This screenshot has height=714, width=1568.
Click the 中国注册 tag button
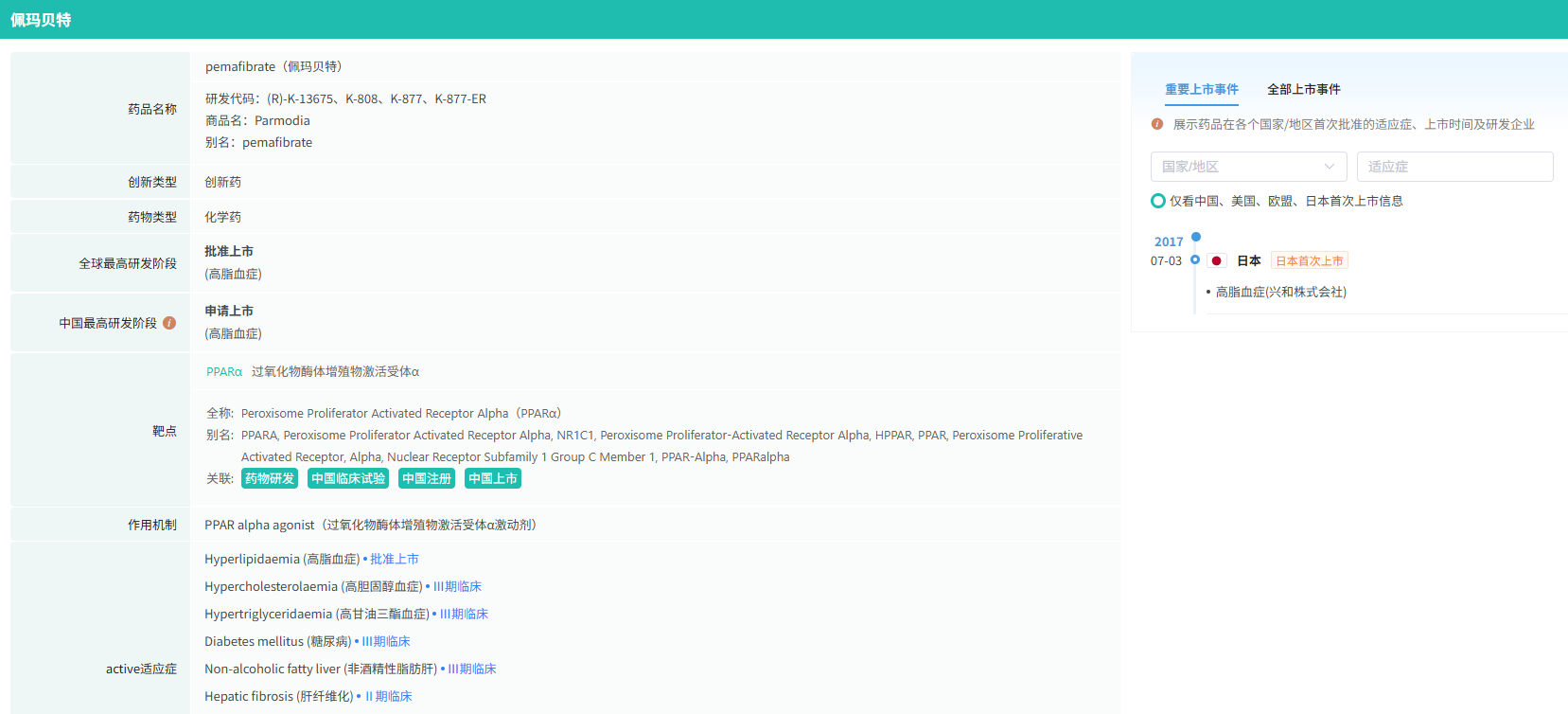pyautogui.click(x=427, y=478)
